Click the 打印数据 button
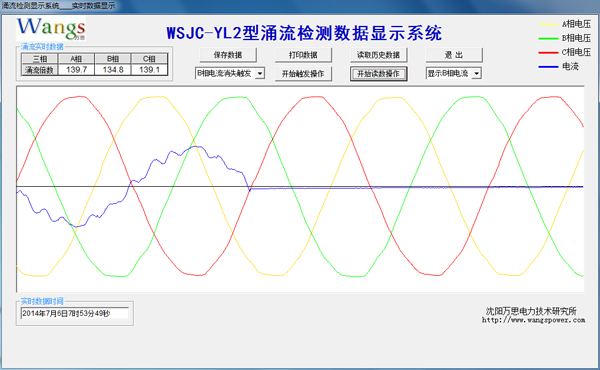This screenshot has height=370, width=600. [x=303, y=55]
